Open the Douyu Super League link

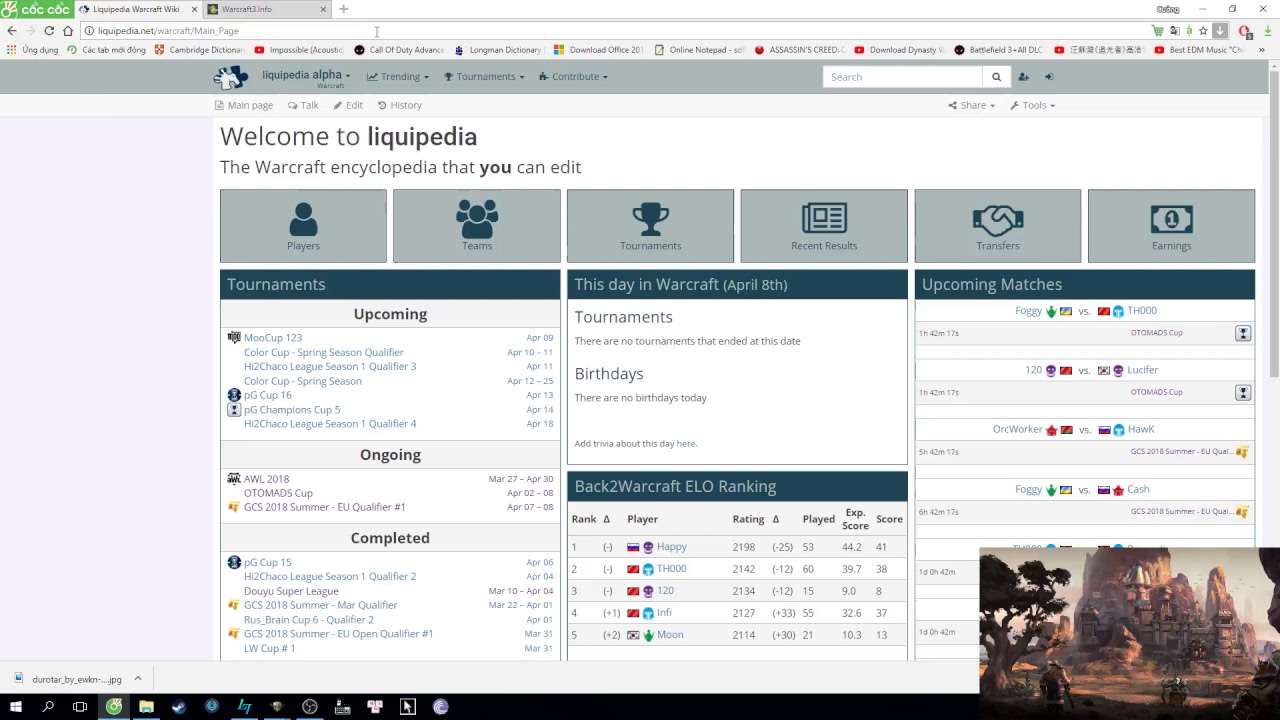[291, 591]
